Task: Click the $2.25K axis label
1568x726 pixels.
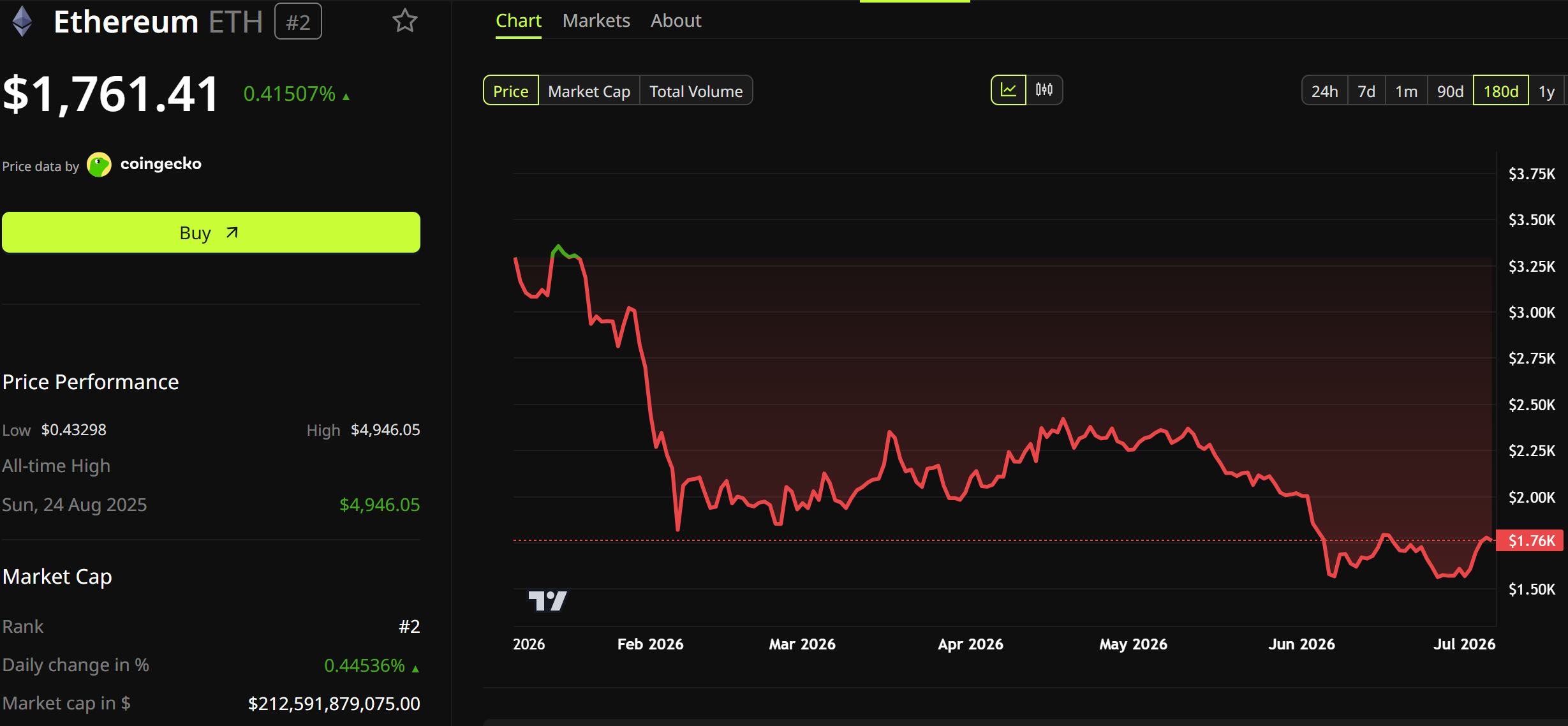Action: (x=1532, y=451)
